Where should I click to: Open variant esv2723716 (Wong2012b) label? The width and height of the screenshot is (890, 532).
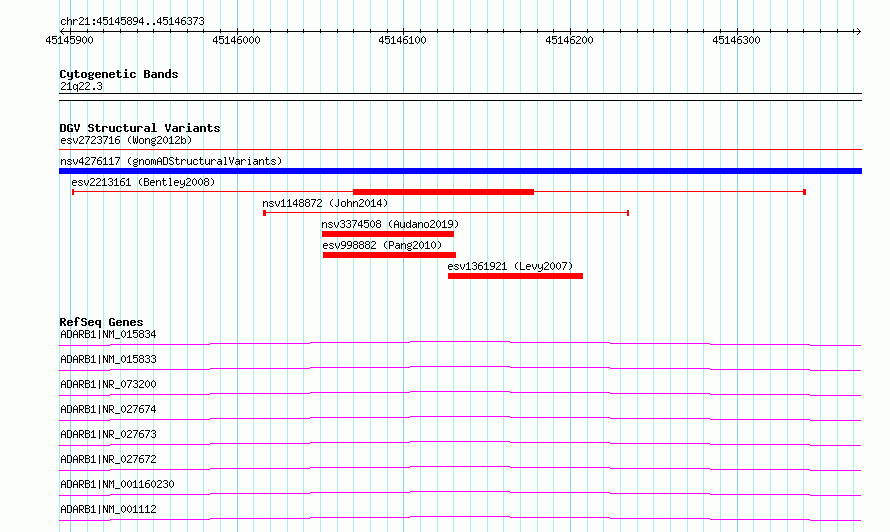pos(126,140)
